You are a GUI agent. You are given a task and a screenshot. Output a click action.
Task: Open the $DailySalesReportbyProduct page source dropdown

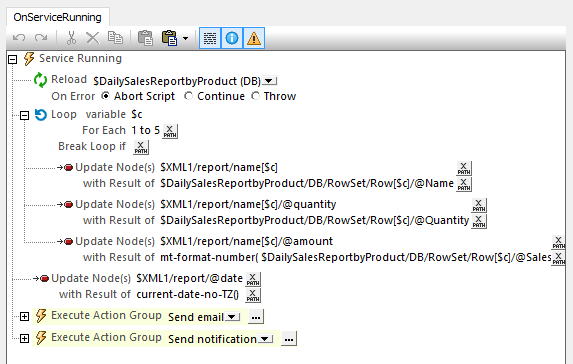[270, 81]
